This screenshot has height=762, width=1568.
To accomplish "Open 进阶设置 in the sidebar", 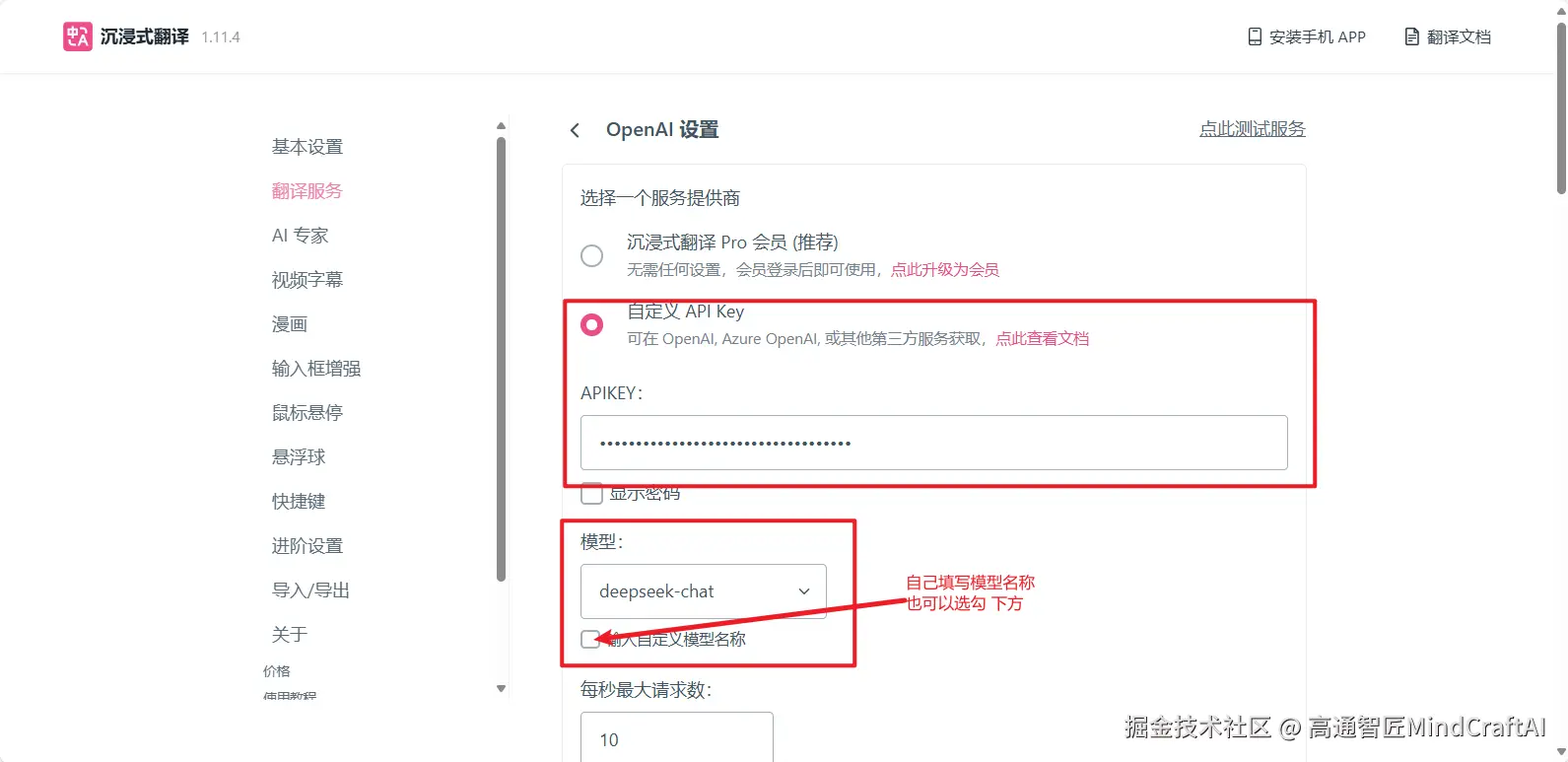I will click(307, 546).
